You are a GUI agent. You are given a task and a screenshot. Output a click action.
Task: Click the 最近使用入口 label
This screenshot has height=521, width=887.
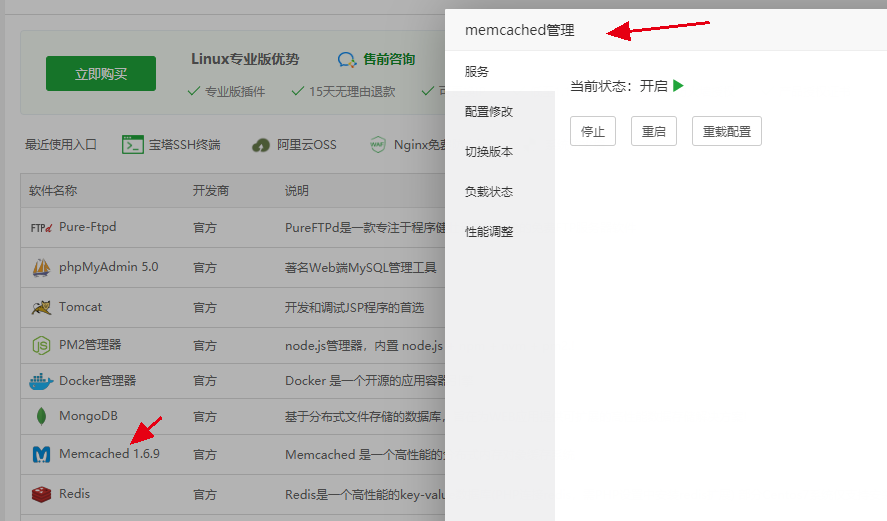pyautogui.click(x=61, y=145)
